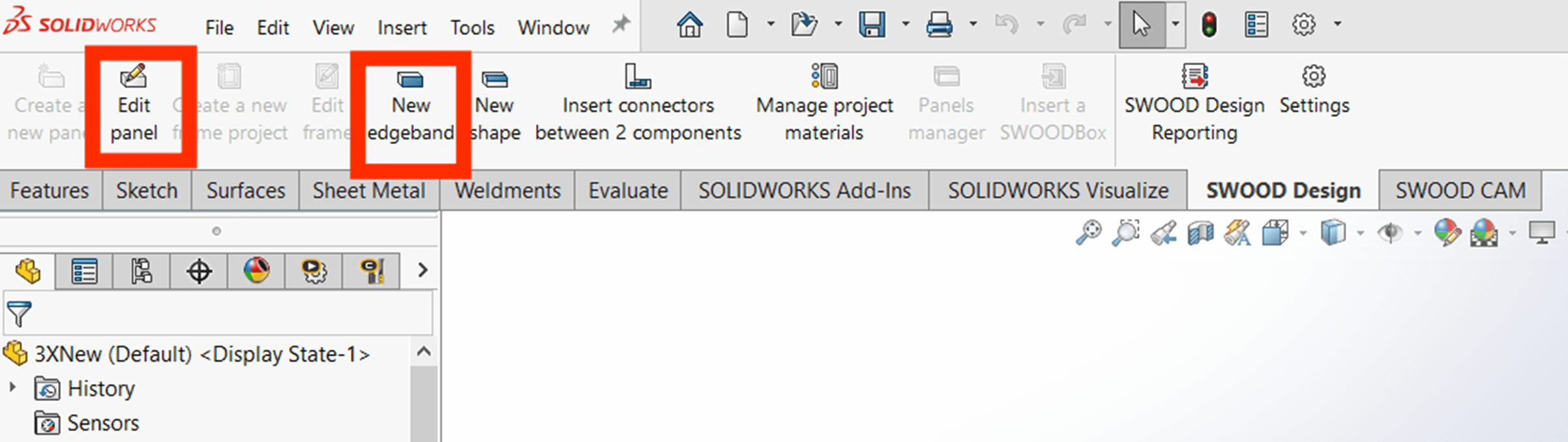
Task: Select the PropertyManager tab icon
Action: point(84,271)
